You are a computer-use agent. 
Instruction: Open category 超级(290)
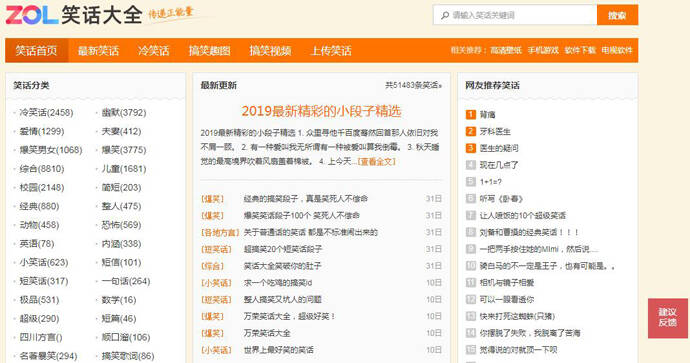[x=39, y=319]
